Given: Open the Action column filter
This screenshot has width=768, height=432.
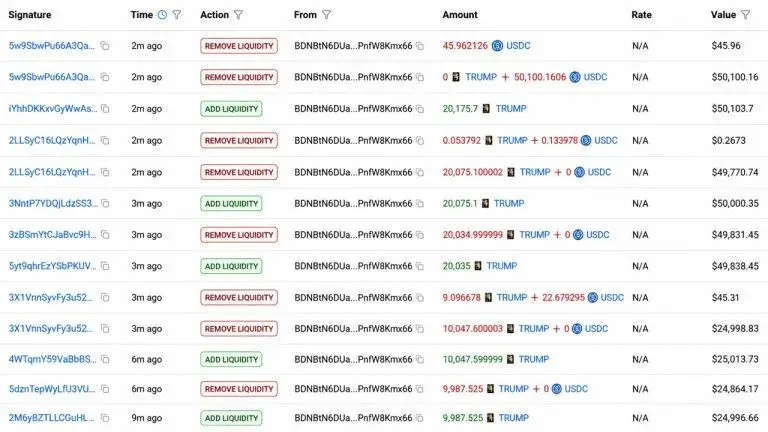Looking at the screenshot, I should (x=239, y=15).
